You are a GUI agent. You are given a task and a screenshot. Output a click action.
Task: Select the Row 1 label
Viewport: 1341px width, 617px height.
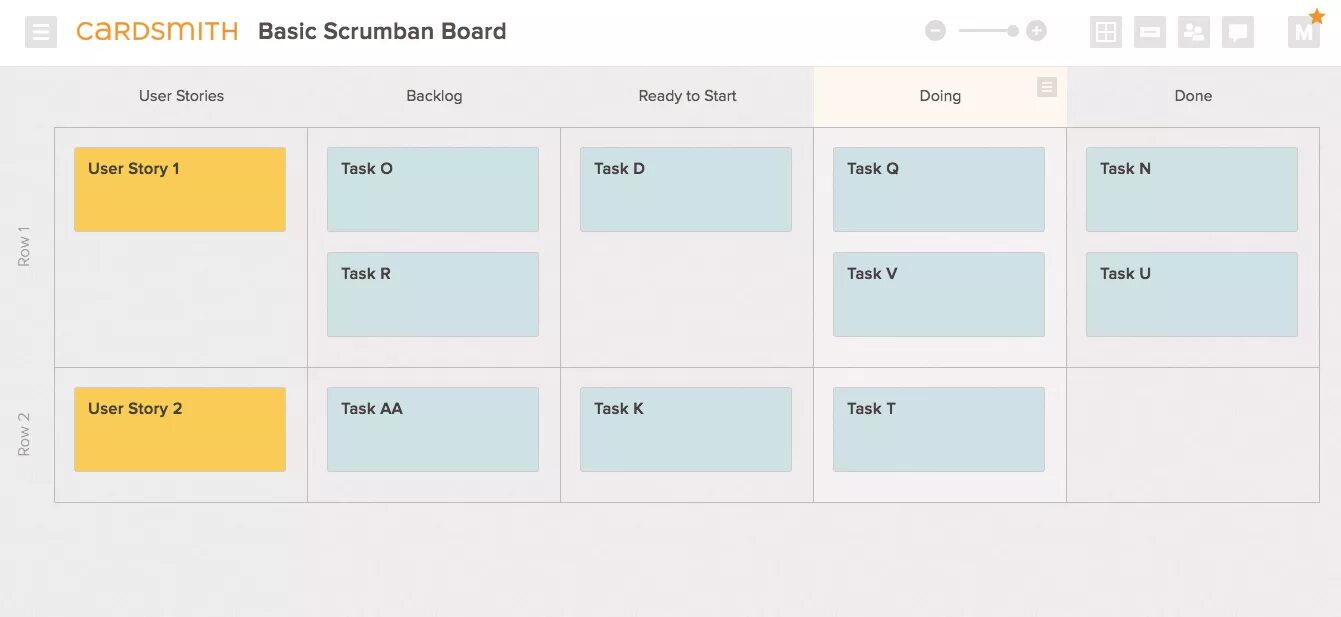(x=24, y=246)
